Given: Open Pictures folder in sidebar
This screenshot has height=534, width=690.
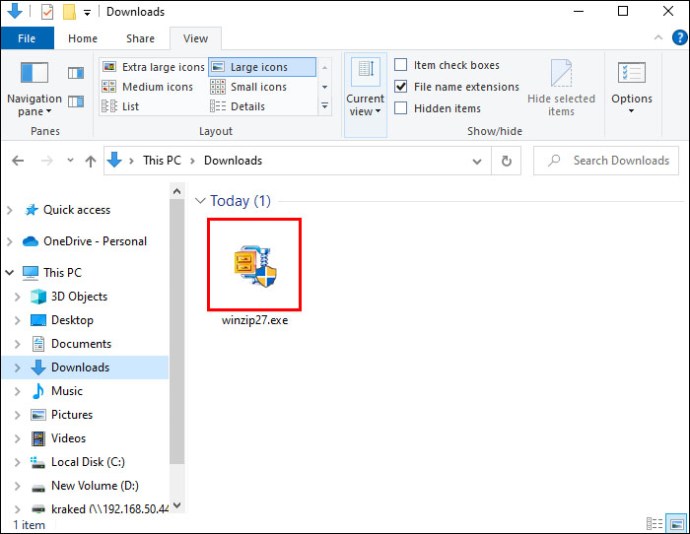Looking at the screenshot, I should coord(72,415).
